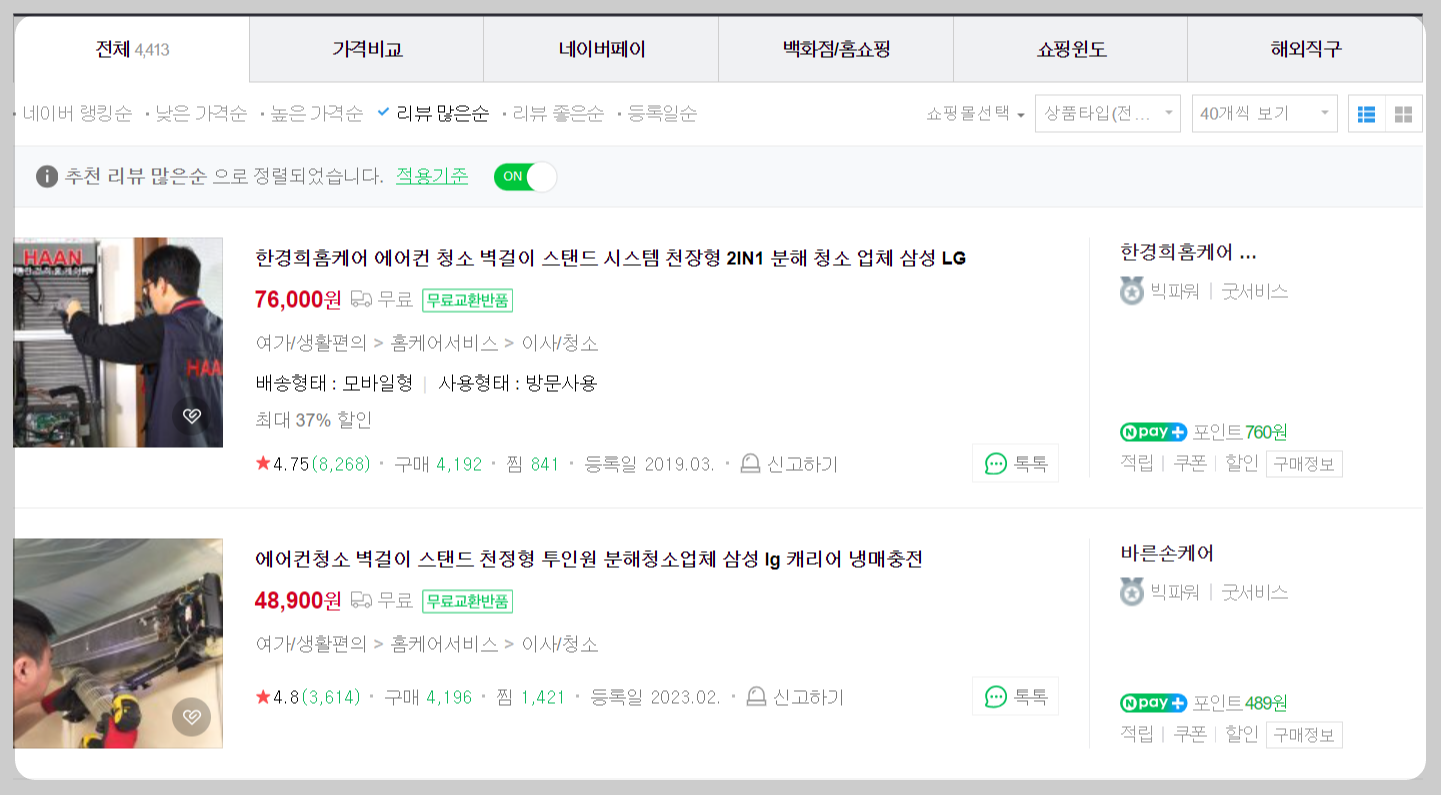Click the 신고하기 bell icon on first product
Image resolution: width=1441 pixels, height=795 pixels.
coord(749,463)
